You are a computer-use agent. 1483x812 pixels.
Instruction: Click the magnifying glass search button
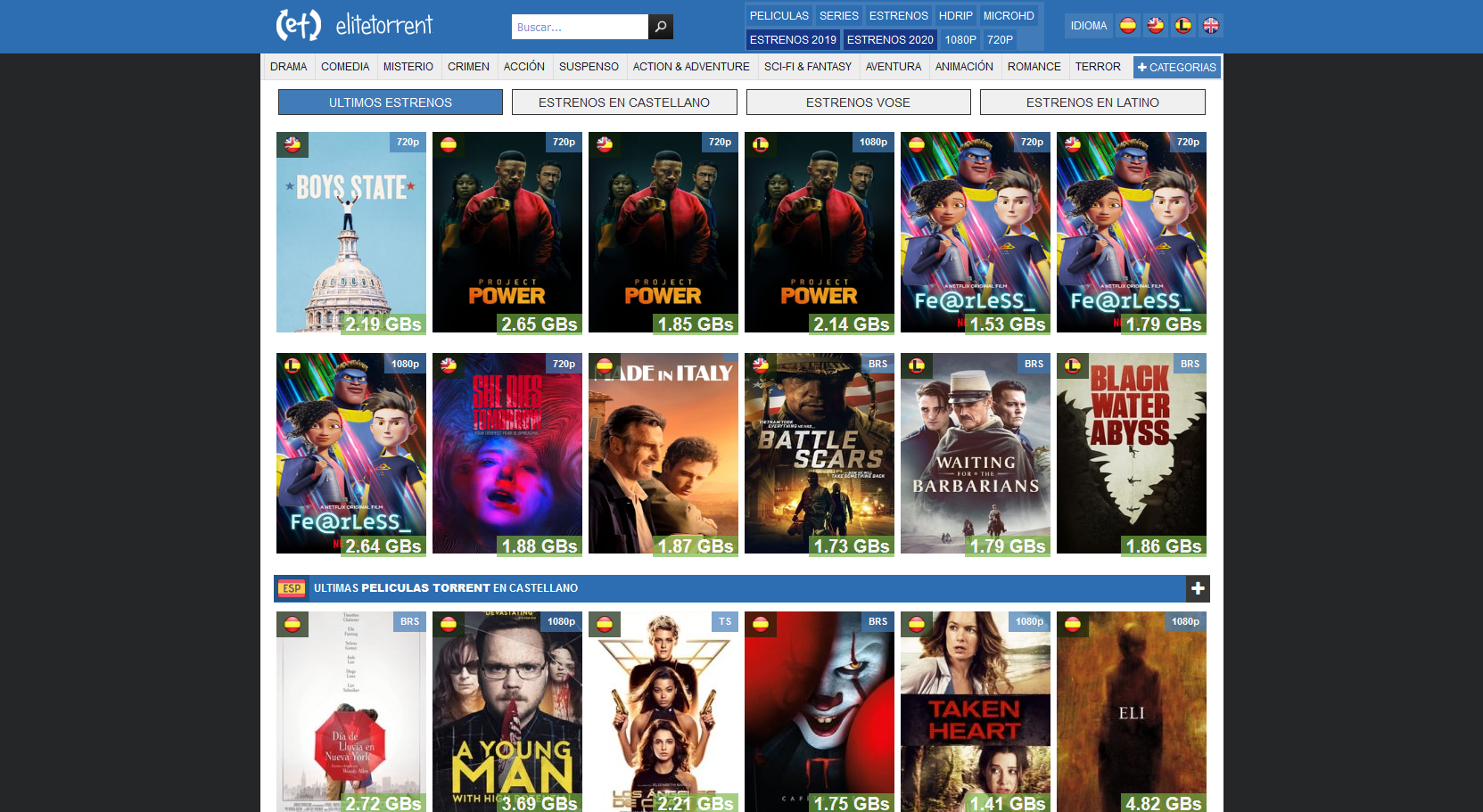coord(660,27)
